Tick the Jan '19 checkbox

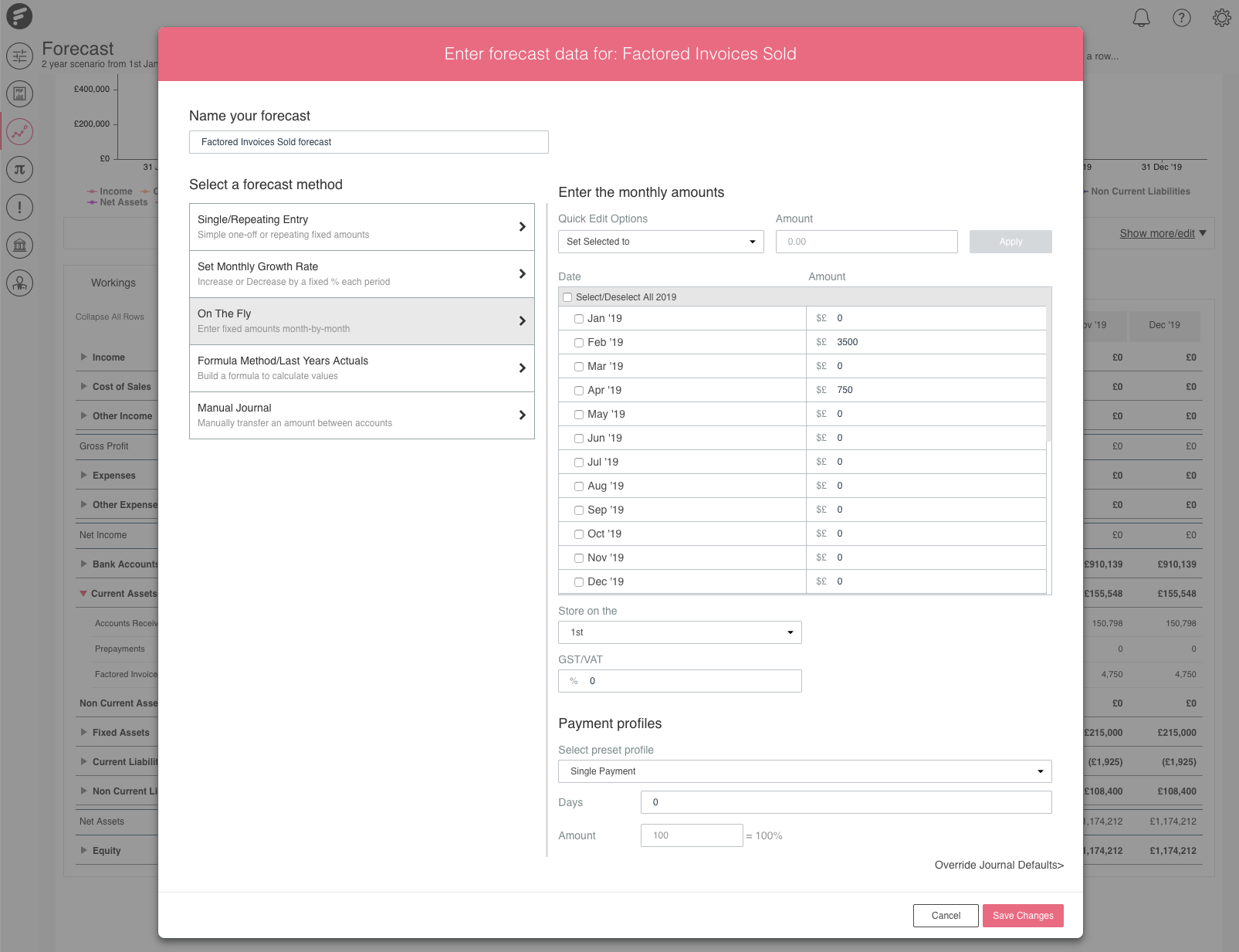click(x=579, y=319)
